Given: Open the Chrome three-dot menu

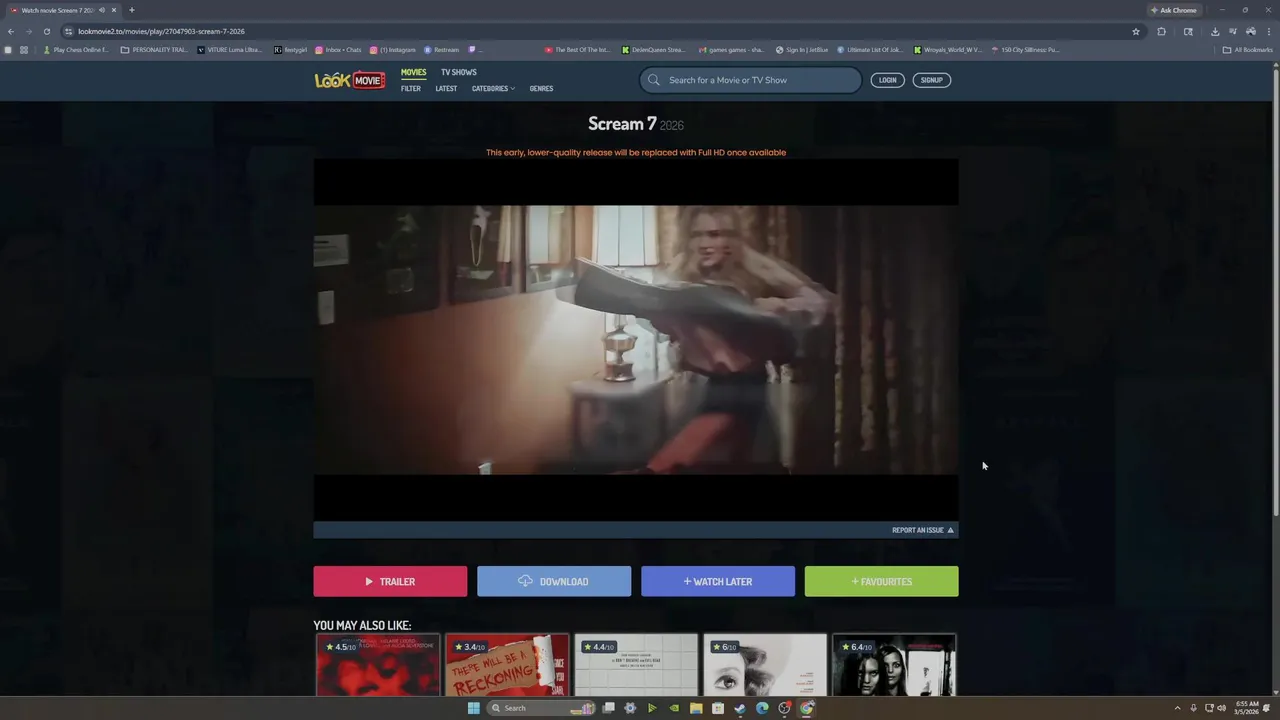Looking at the screenshot, I should [x=1269, y=31].
